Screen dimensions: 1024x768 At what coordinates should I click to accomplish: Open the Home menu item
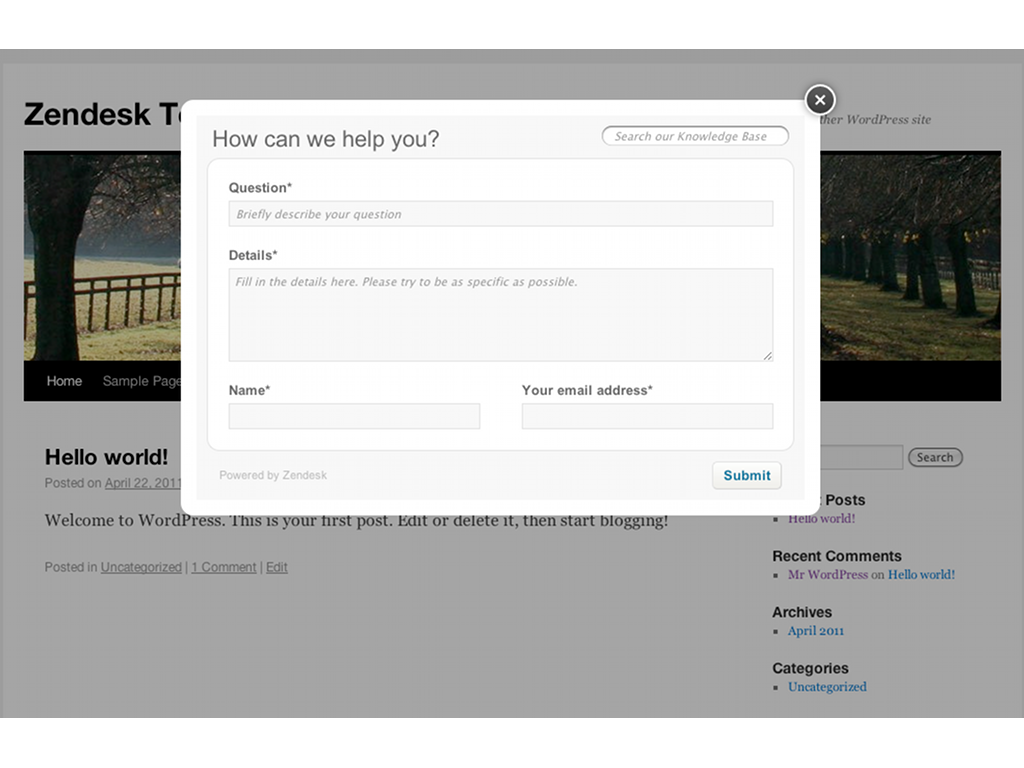click(x=64, y=381)
